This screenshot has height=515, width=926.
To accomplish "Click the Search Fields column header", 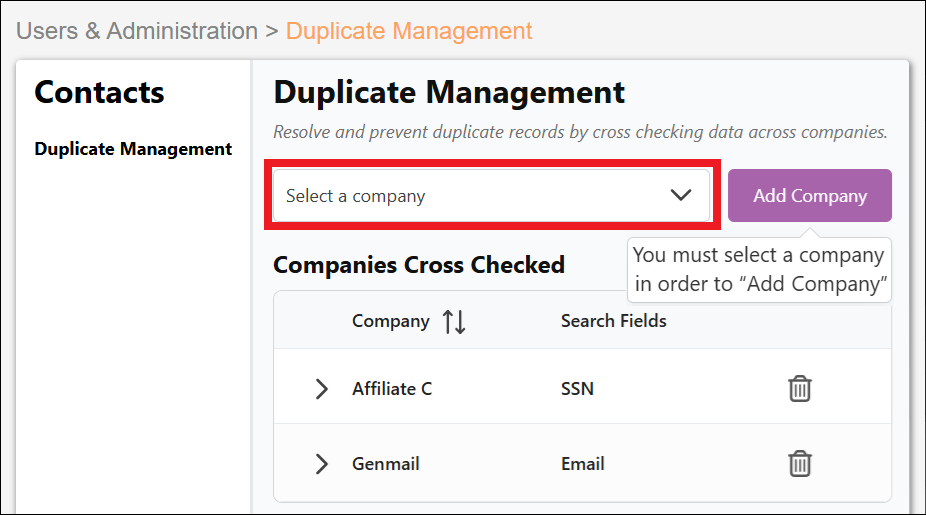I will pyautogui.click(x=614, y=321).
